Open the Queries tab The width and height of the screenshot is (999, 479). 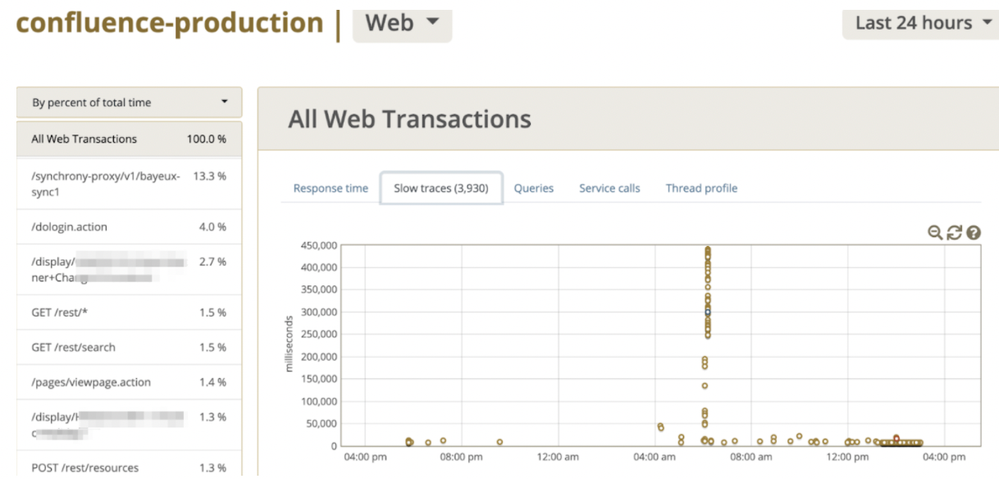point(534,188)
